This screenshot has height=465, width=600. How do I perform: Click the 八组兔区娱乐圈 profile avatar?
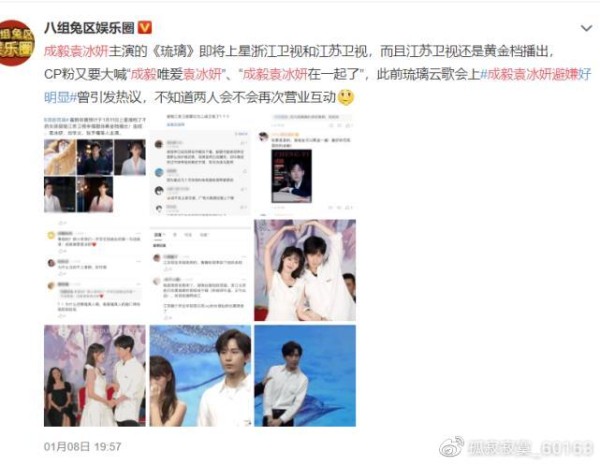pos(17,43)
